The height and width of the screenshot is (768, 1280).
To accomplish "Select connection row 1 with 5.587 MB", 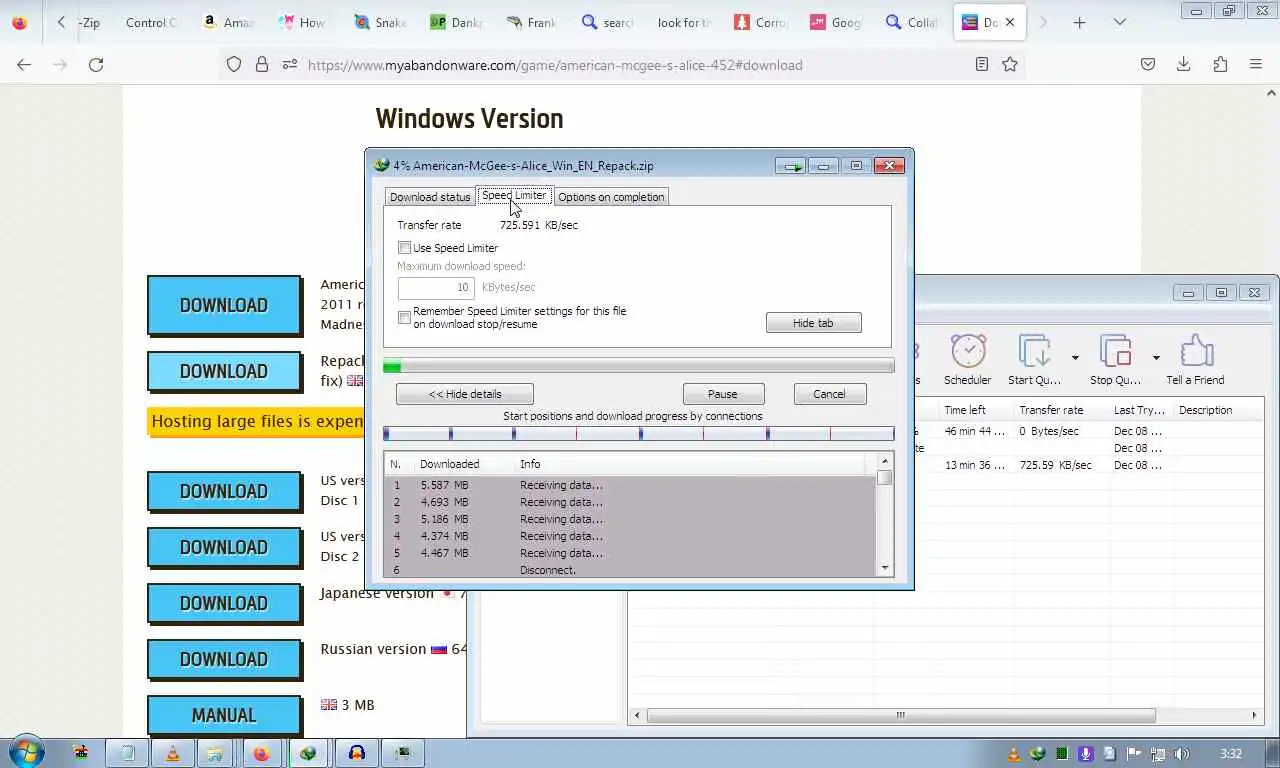I will (x=629, y=485).
